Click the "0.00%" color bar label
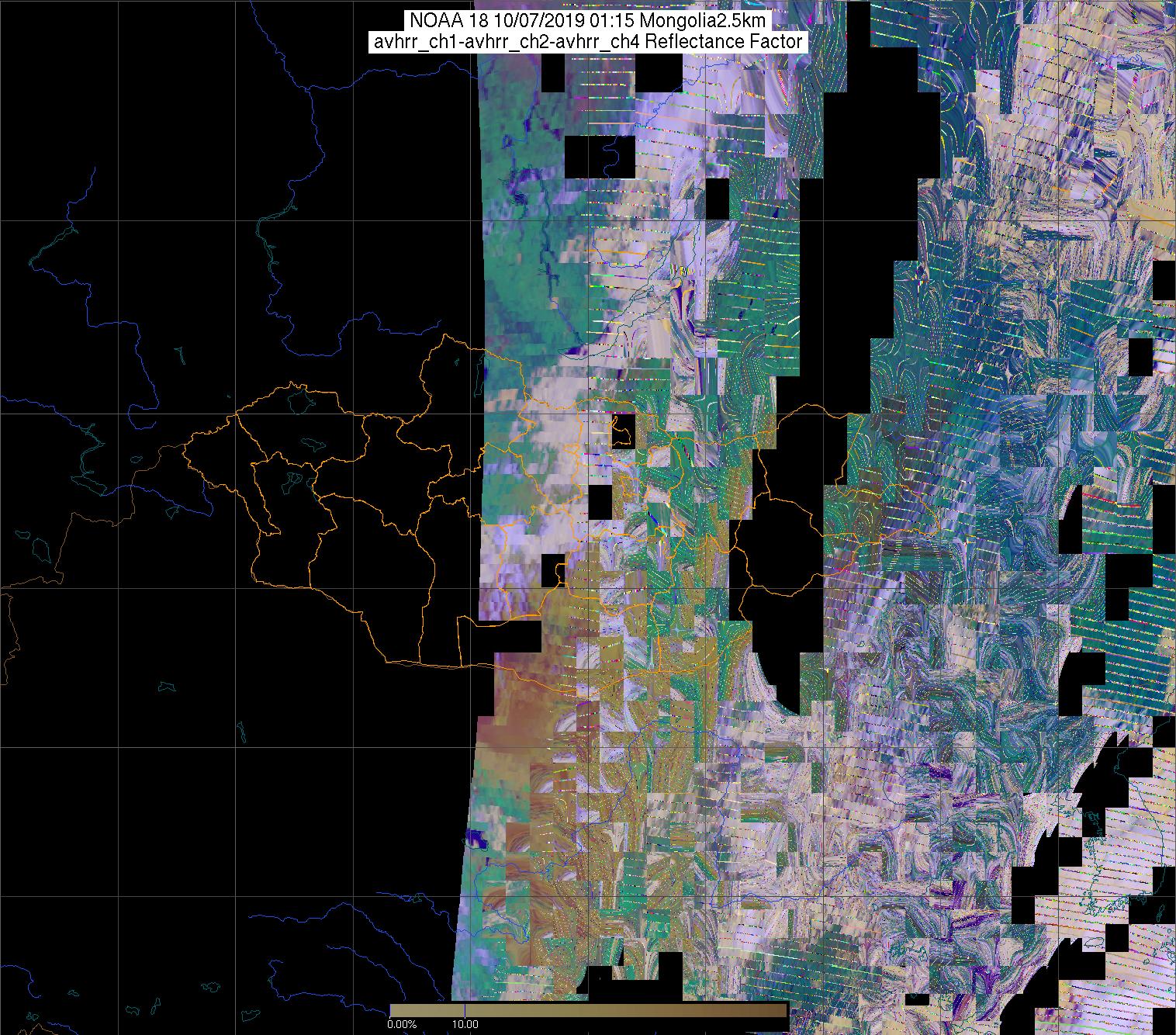Screen dimensions: 1176x1035 coord(402,1024)
